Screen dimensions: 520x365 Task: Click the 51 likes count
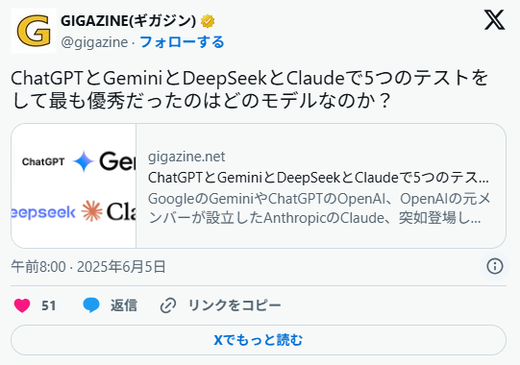click(49, 306)
